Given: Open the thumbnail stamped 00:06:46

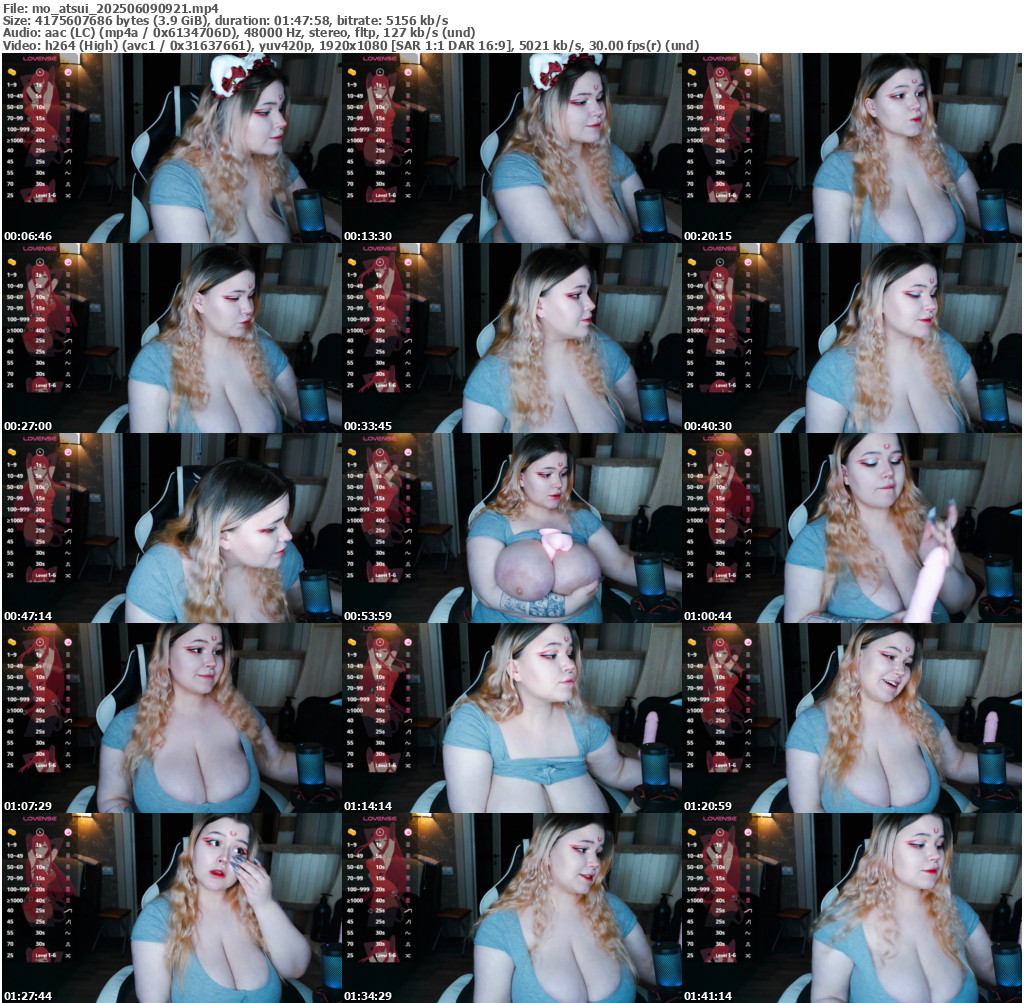Looking at the screenshot, I should [172, 148].
